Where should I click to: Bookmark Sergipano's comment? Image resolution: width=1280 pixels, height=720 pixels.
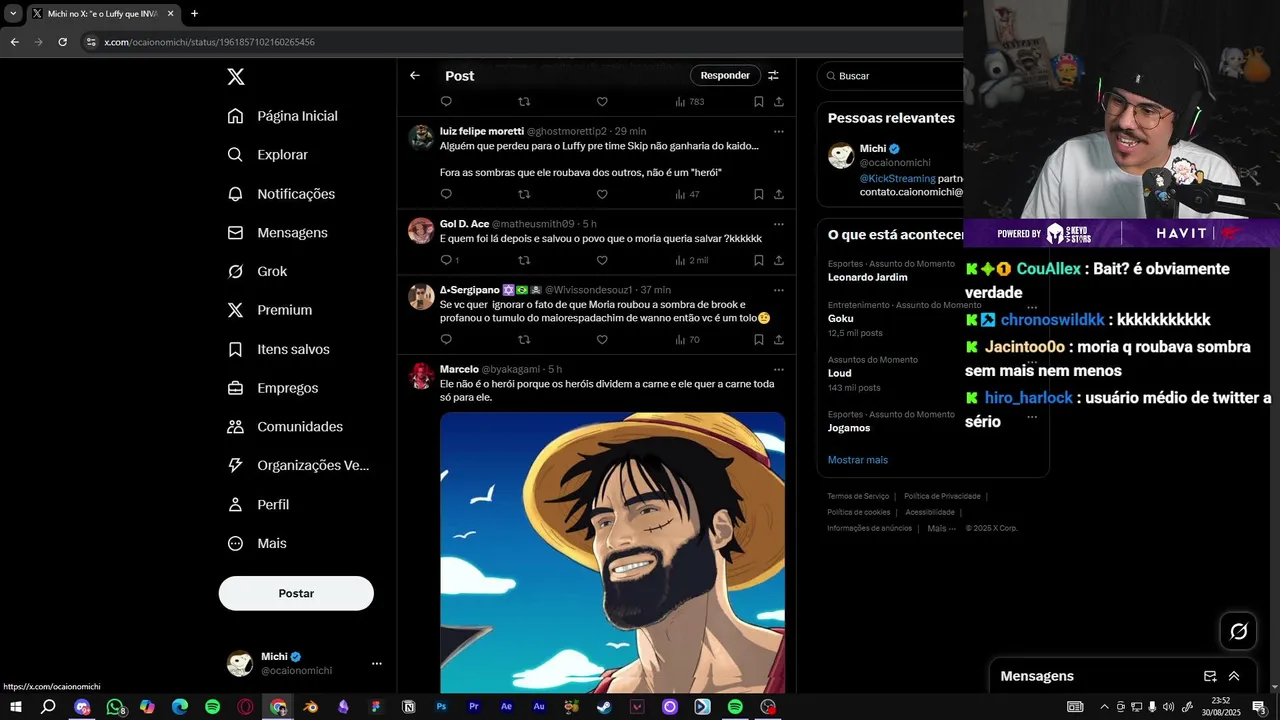pyautogui.click(x=759, y=340)
